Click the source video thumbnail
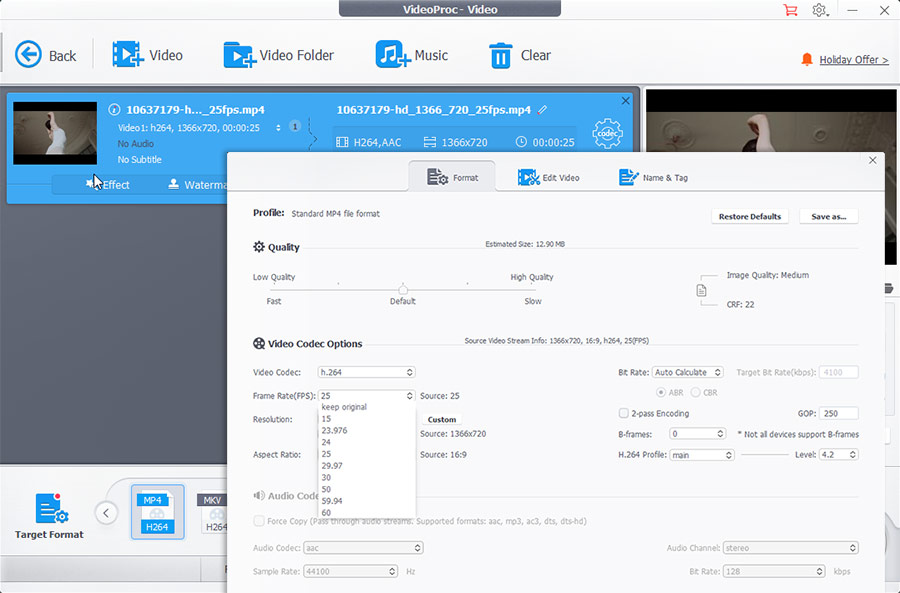The image size is (900, 593). 55,133
